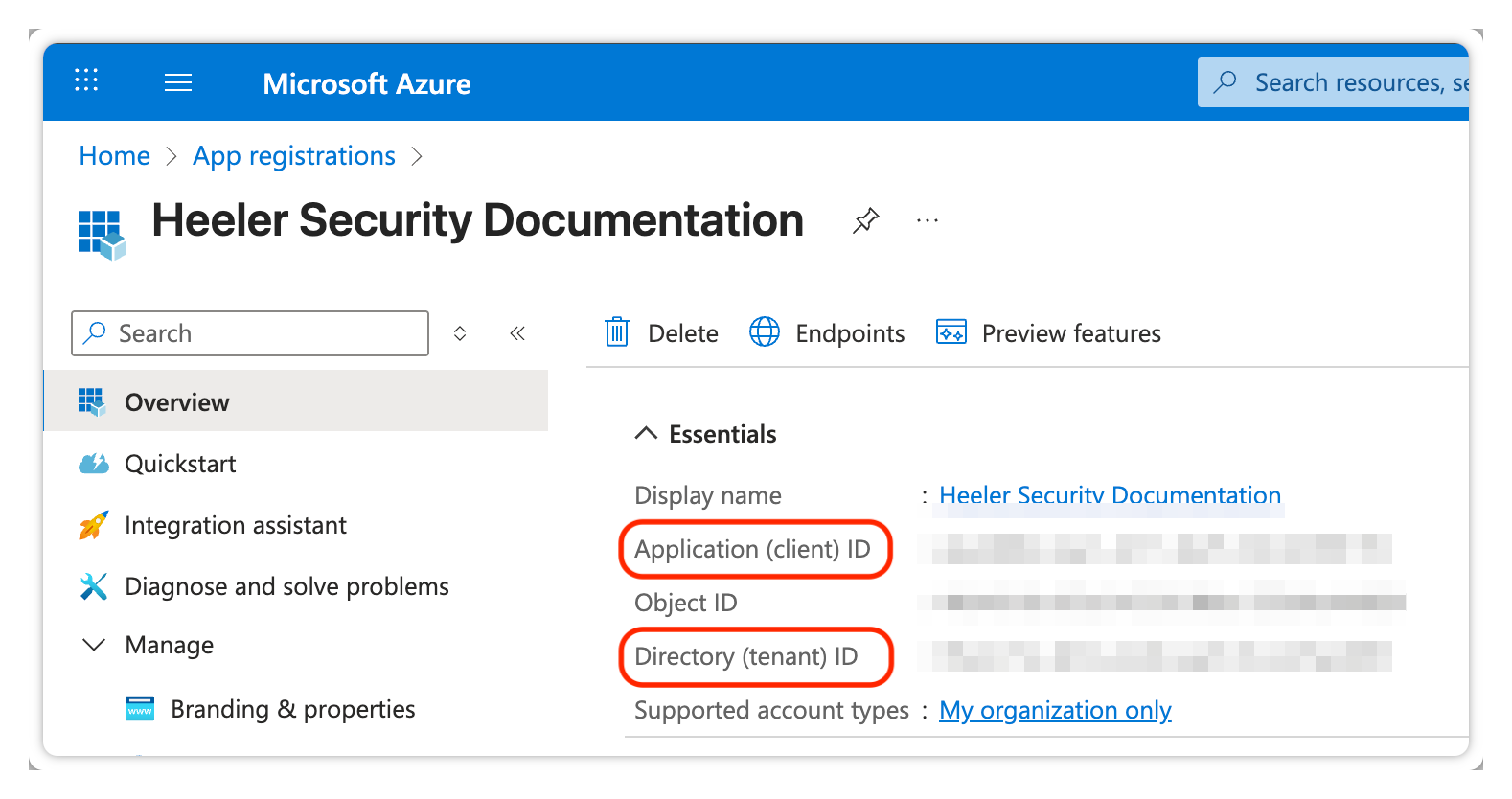Click the Branding & properties icon
This screenshot has width=1512, height=799.
tap(140, 710)
